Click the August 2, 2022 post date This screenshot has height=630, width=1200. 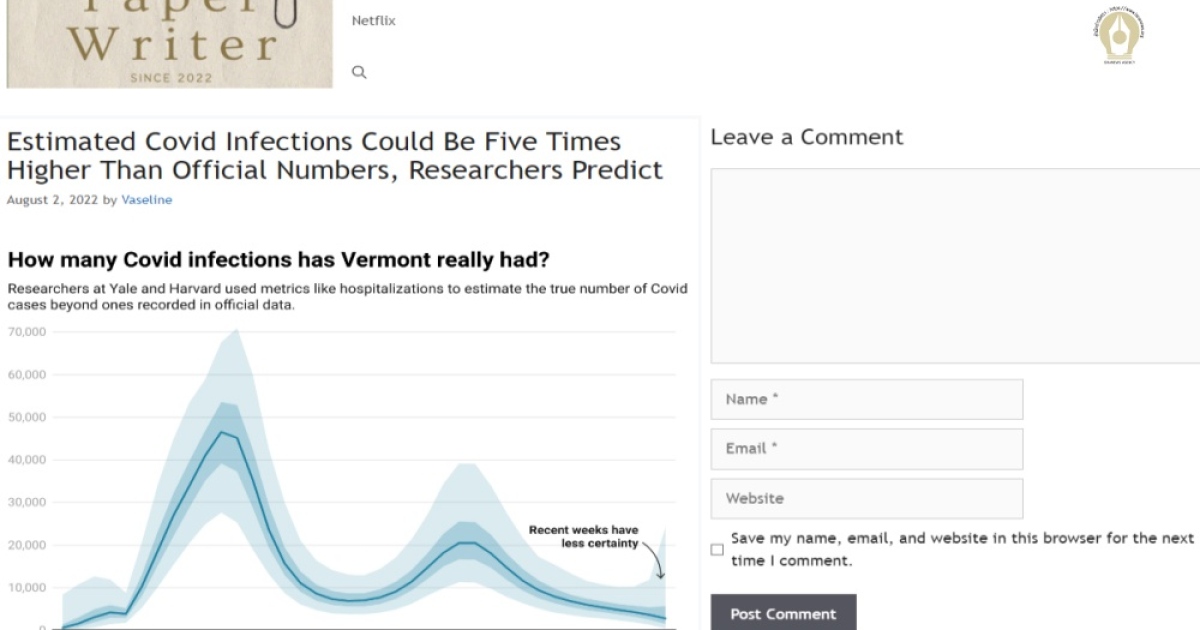(x=52, y=200)
